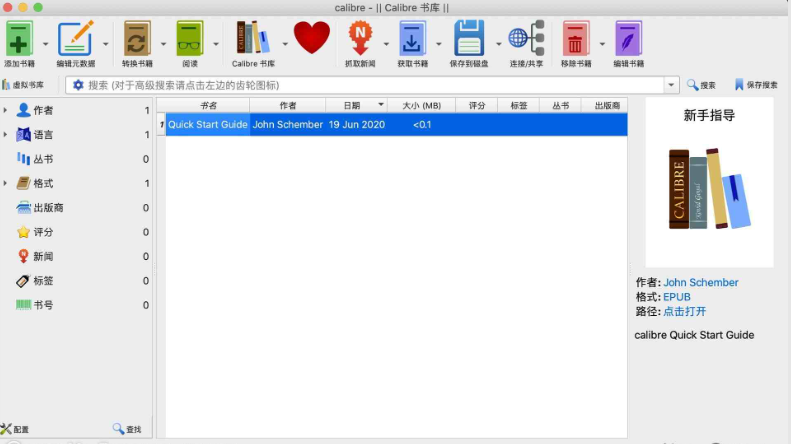Click the red heart donate icon

pos(312,38)
